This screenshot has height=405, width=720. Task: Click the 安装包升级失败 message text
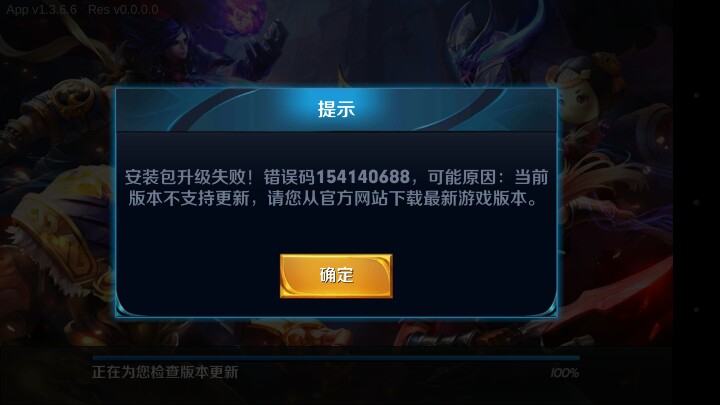click(185, 177)
